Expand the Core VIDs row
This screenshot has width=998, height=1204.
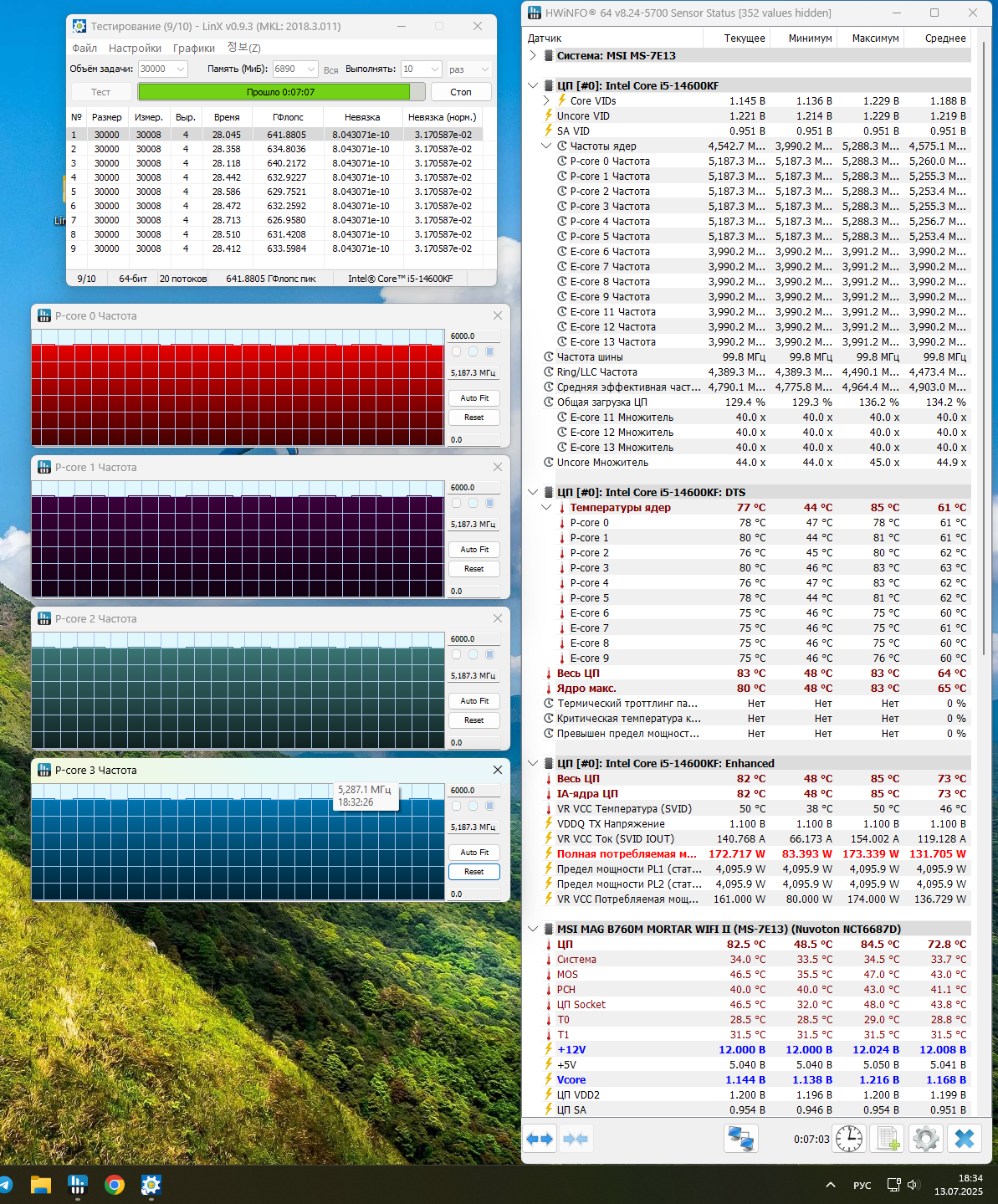pos(546,100)
